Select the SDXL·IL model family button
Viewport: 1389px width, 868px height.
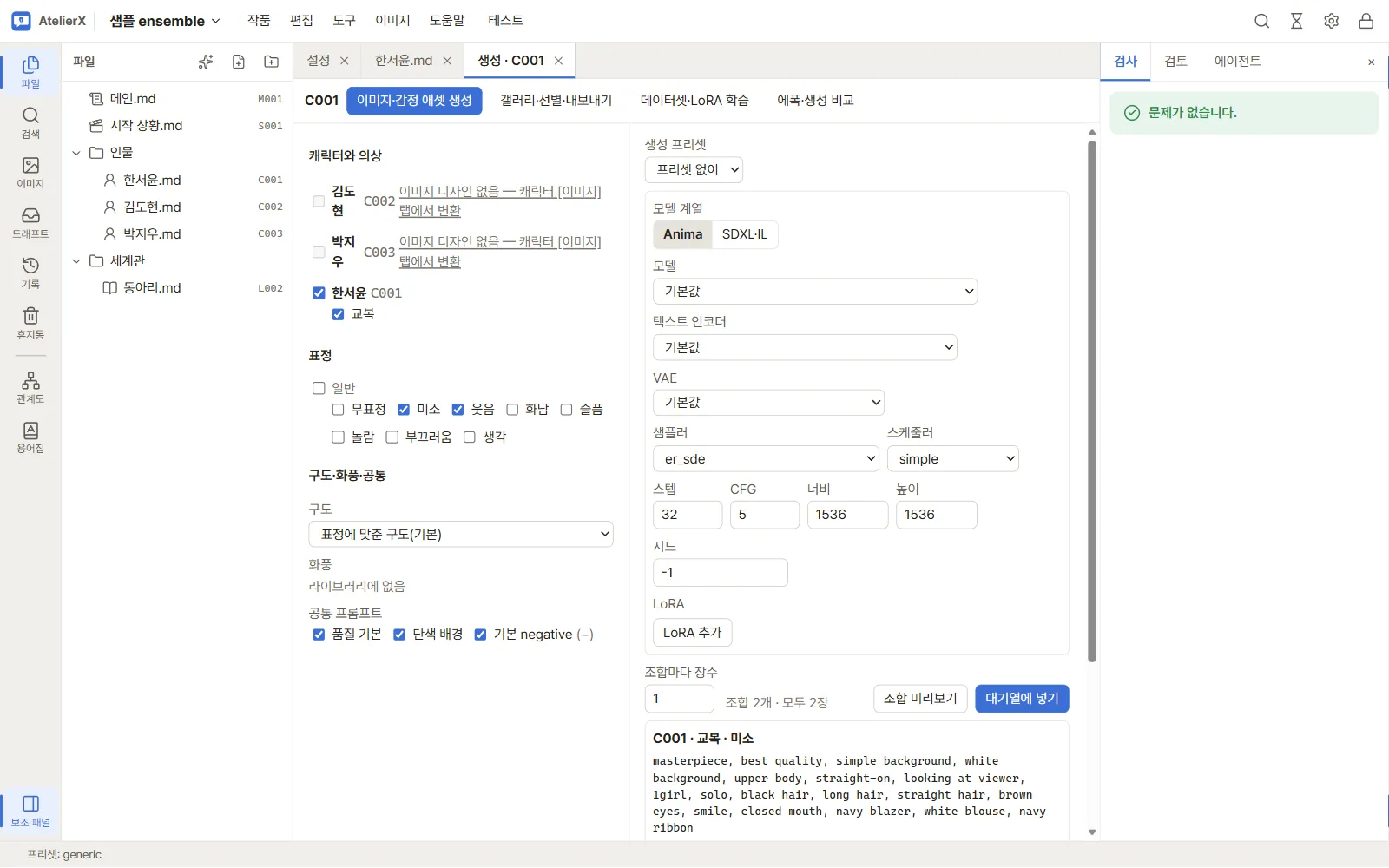745,234
